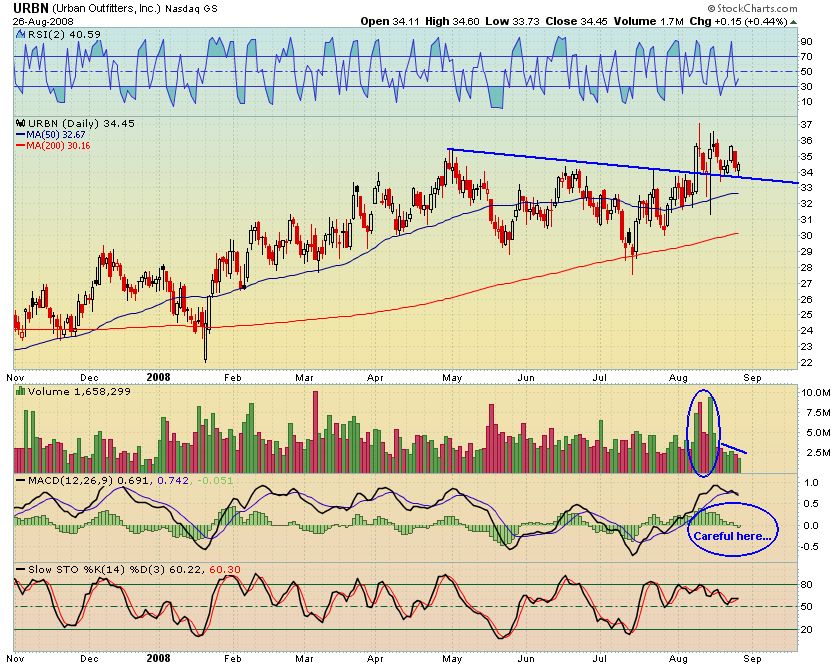Click the 80 level on the Slow STO axis
This screenshot has width=837, height=665.
tap(806, 584)
